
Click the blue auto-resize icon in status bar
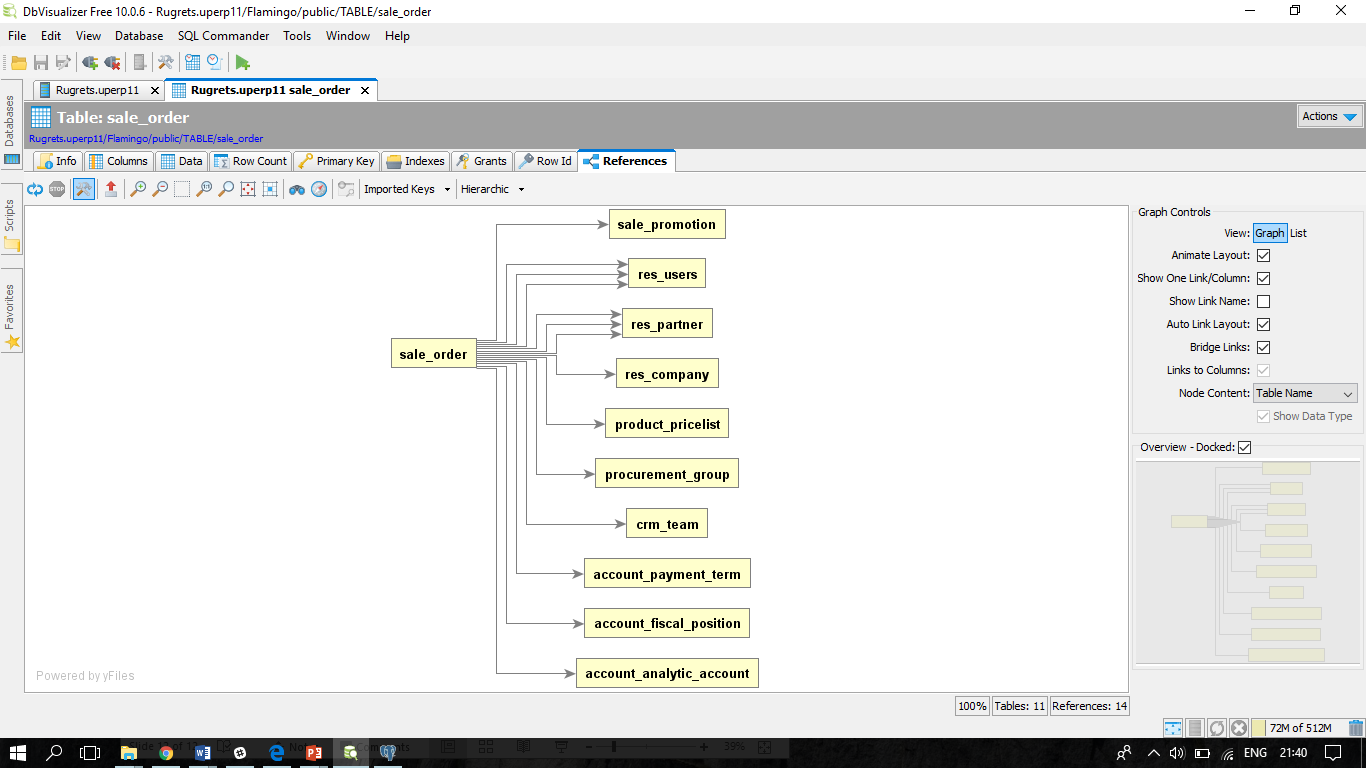[1173, 728]
